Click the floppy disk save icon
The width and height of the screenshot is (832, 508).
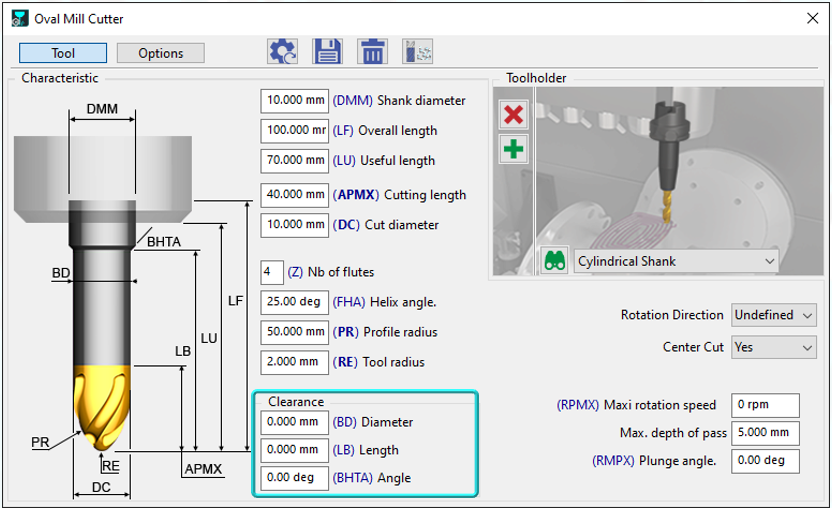327,53
